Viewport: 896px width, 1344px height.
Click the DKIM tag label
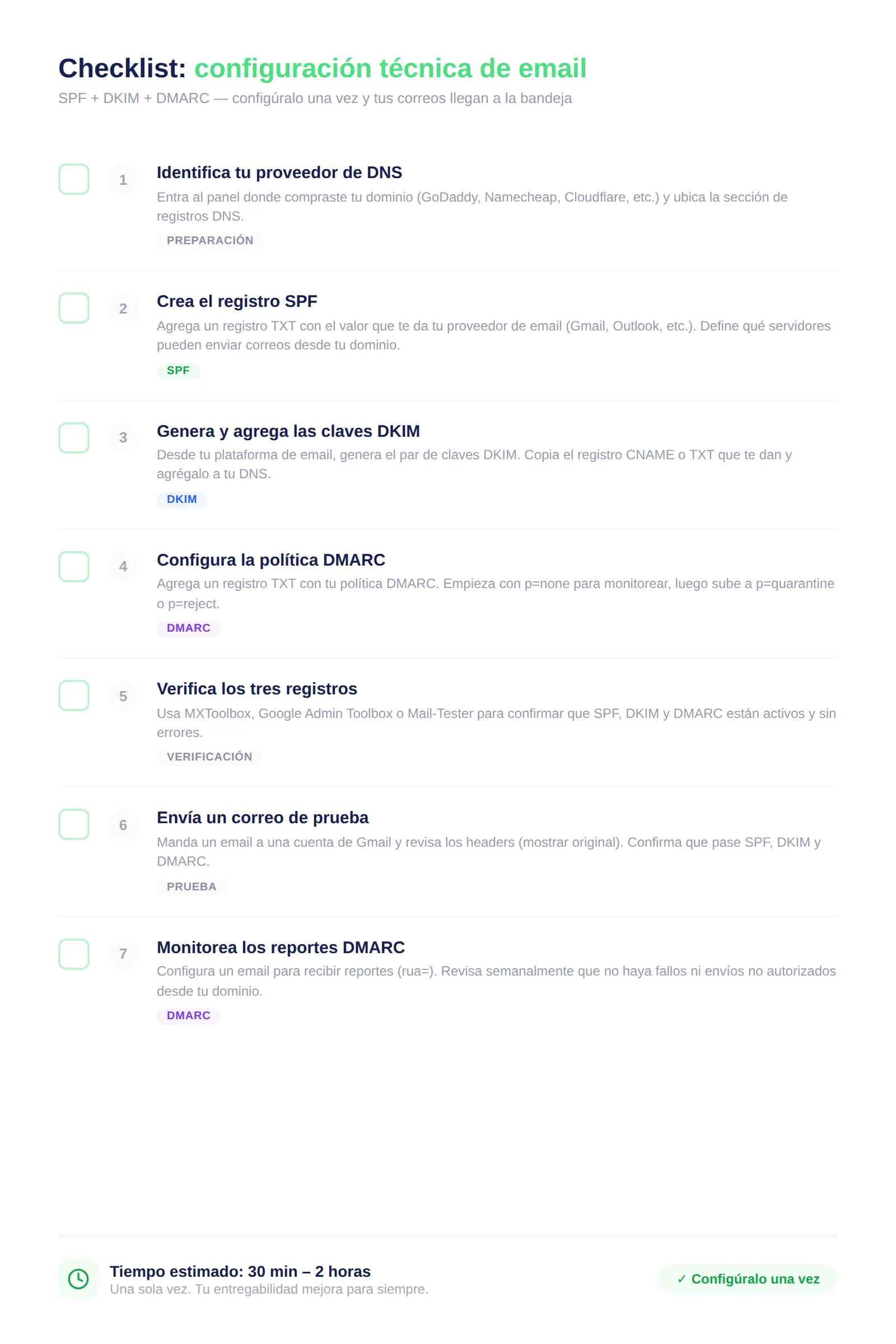coord(181,499)
